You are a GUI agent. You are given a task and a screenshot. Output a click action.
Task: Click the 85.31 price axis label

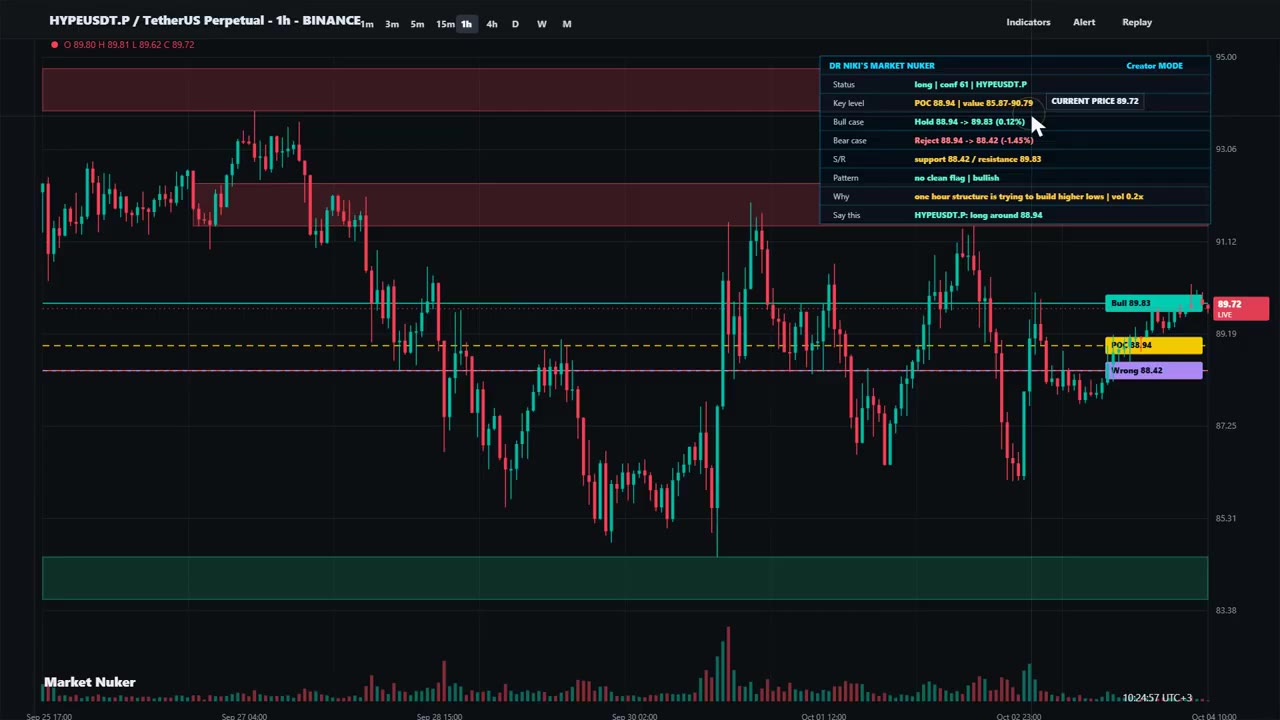point(1225,518)
